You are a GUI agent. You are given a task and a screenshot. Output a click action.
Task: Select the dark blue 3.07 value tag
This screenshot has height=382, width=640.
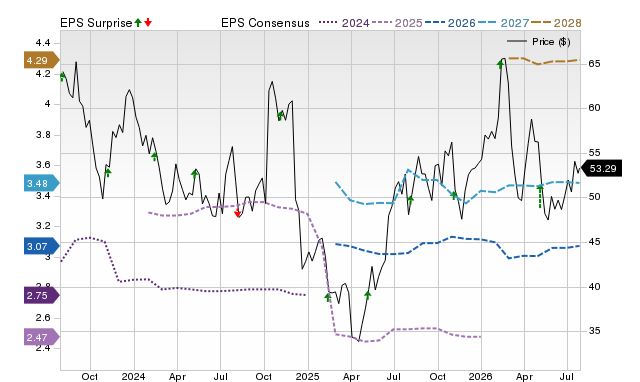42,246
